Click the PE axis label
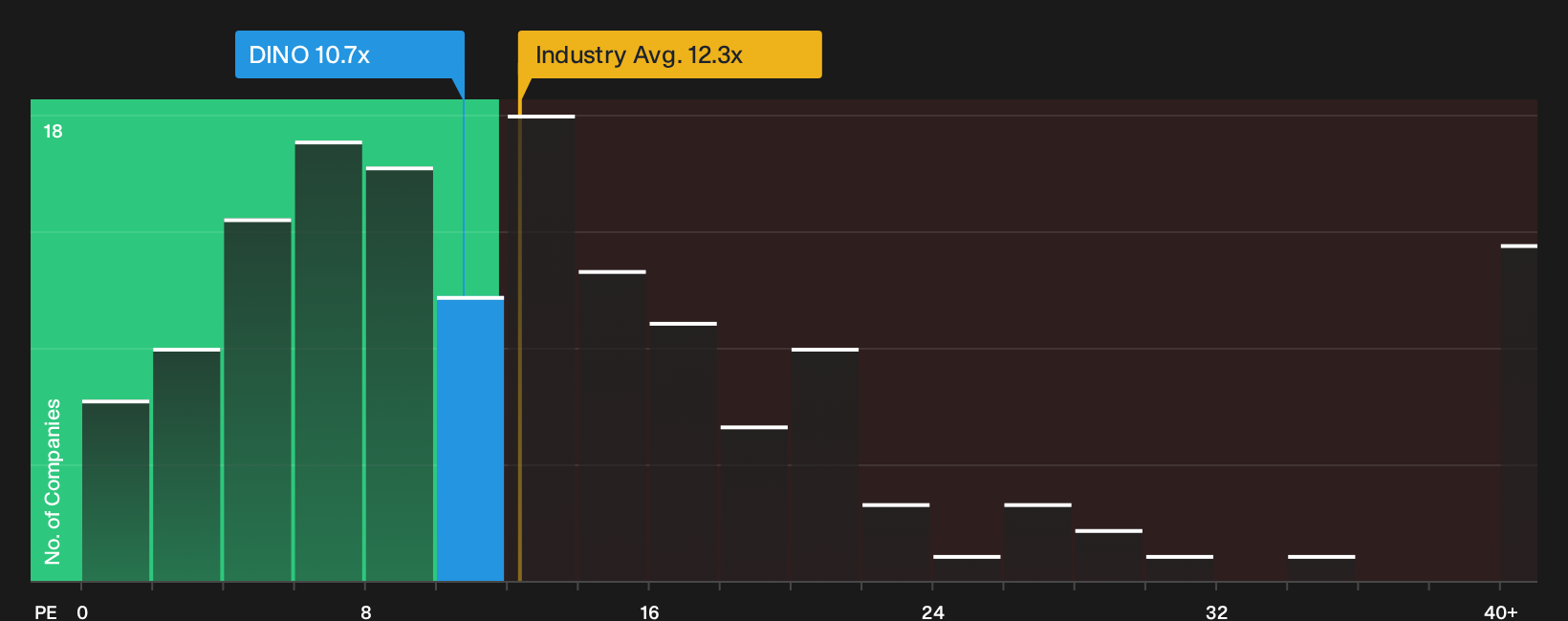The width and height of the screenshot is (1568, 621). point(46,611)
